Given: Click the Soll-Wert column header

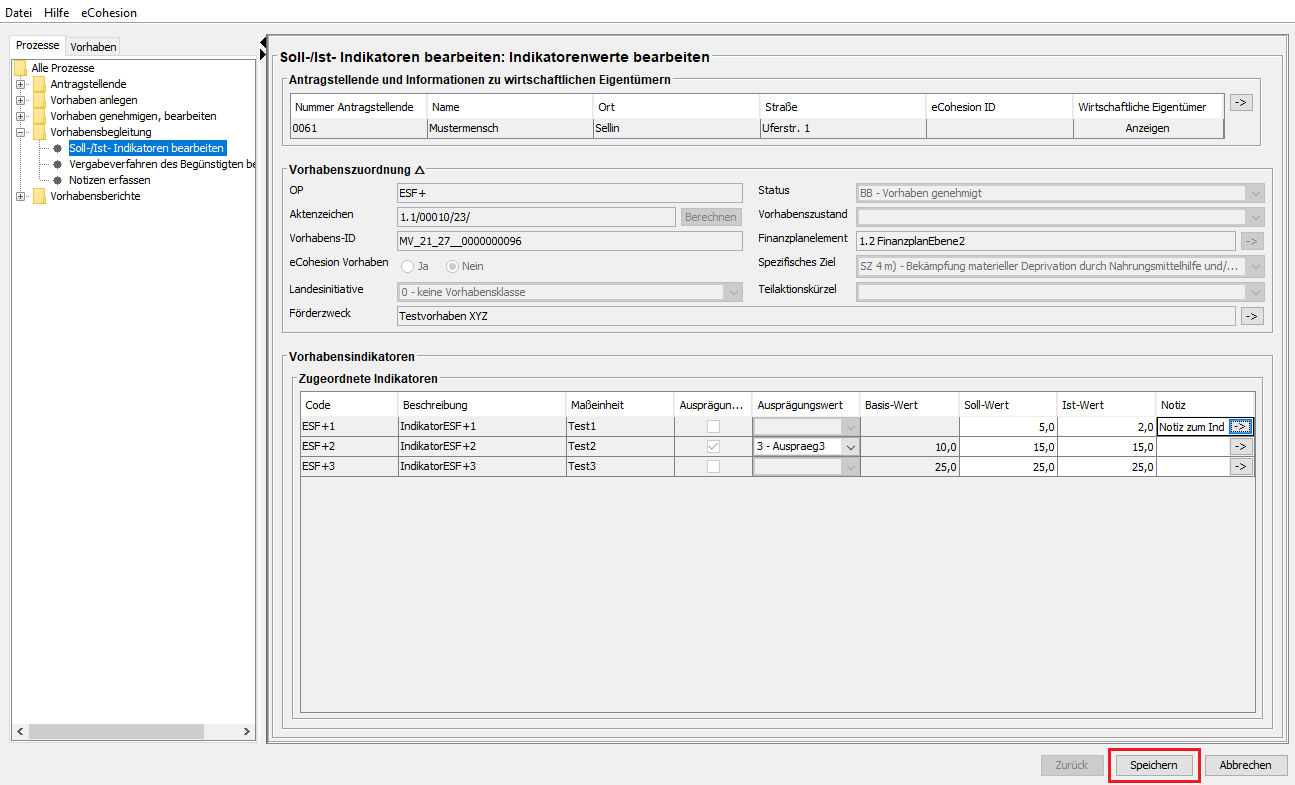Looking at the screenshot, I should 1009,405.
